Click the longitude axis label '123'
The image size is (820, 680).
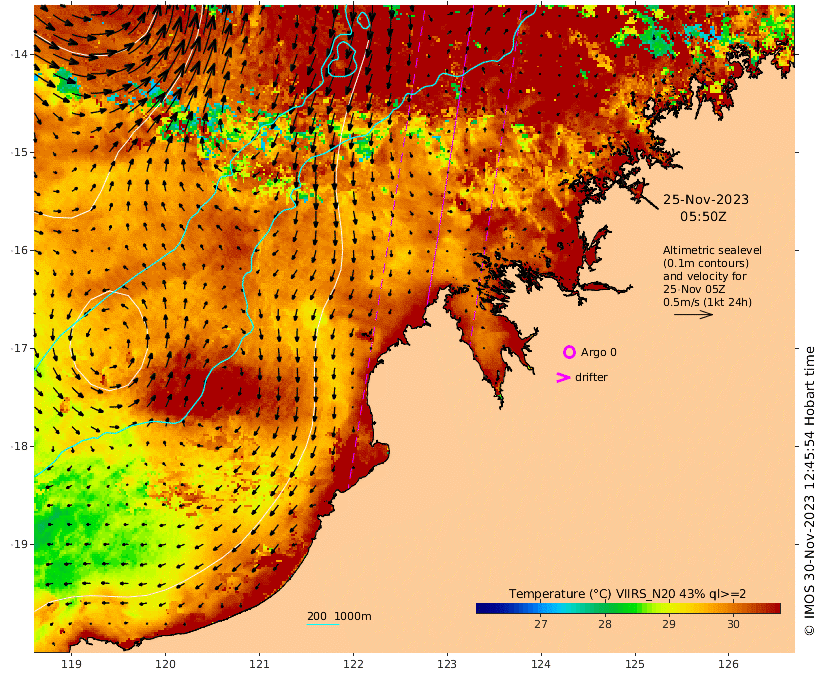pos(447,664)
